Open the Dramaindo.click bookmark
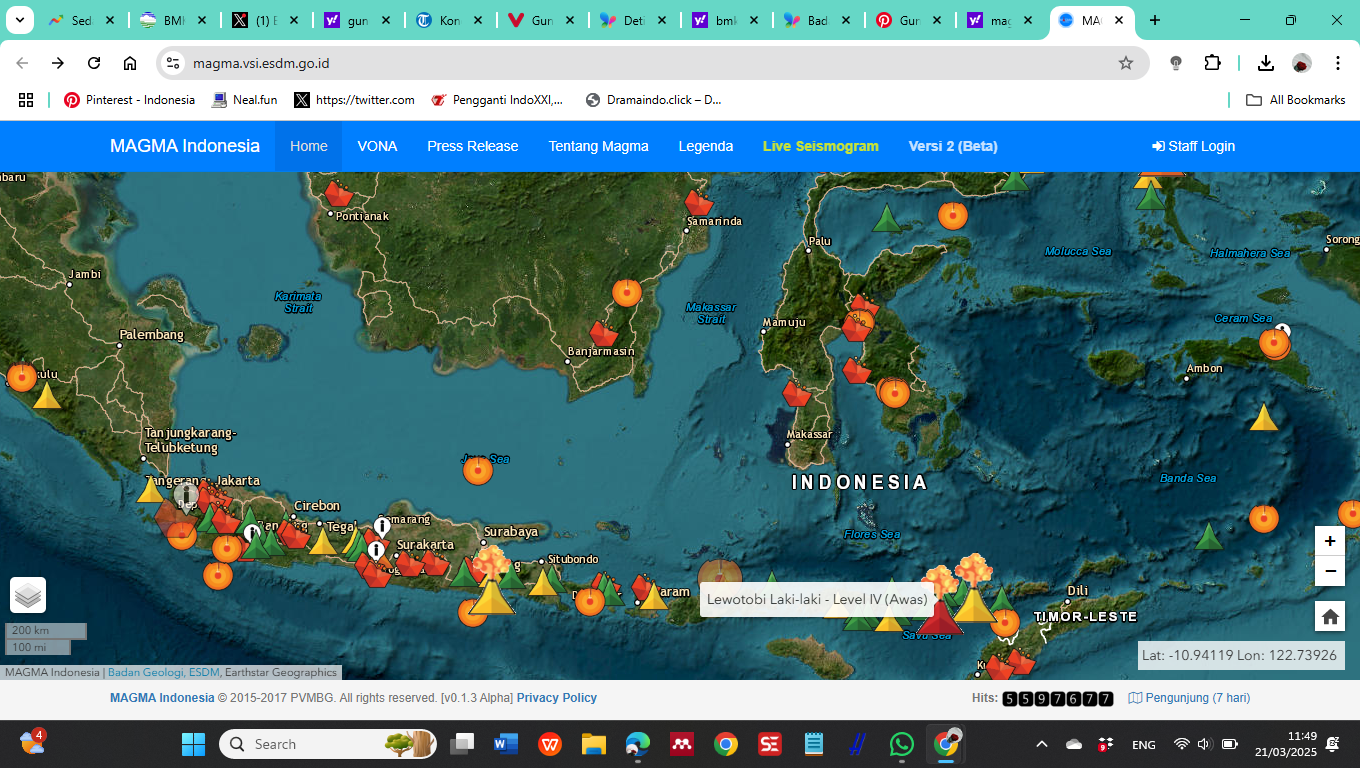Viewport: 1360px width, 768px height. coord(653,100)
